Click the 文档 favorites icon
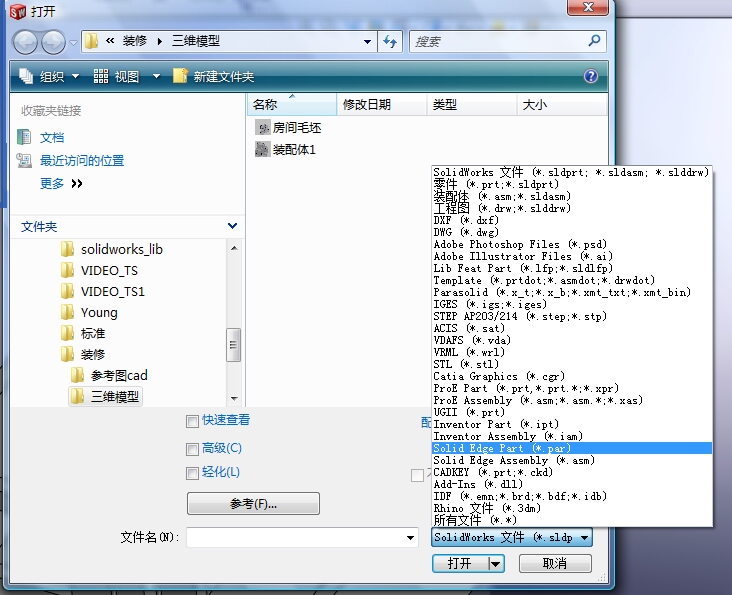 point(24,137)
